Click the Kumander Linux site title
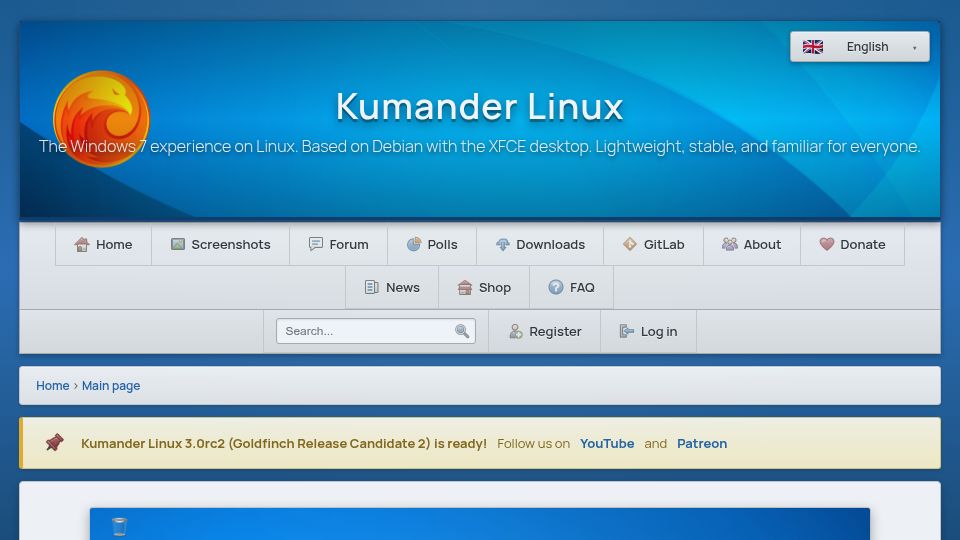This screenshot has height=540, width=960. (x=479, y=106)
